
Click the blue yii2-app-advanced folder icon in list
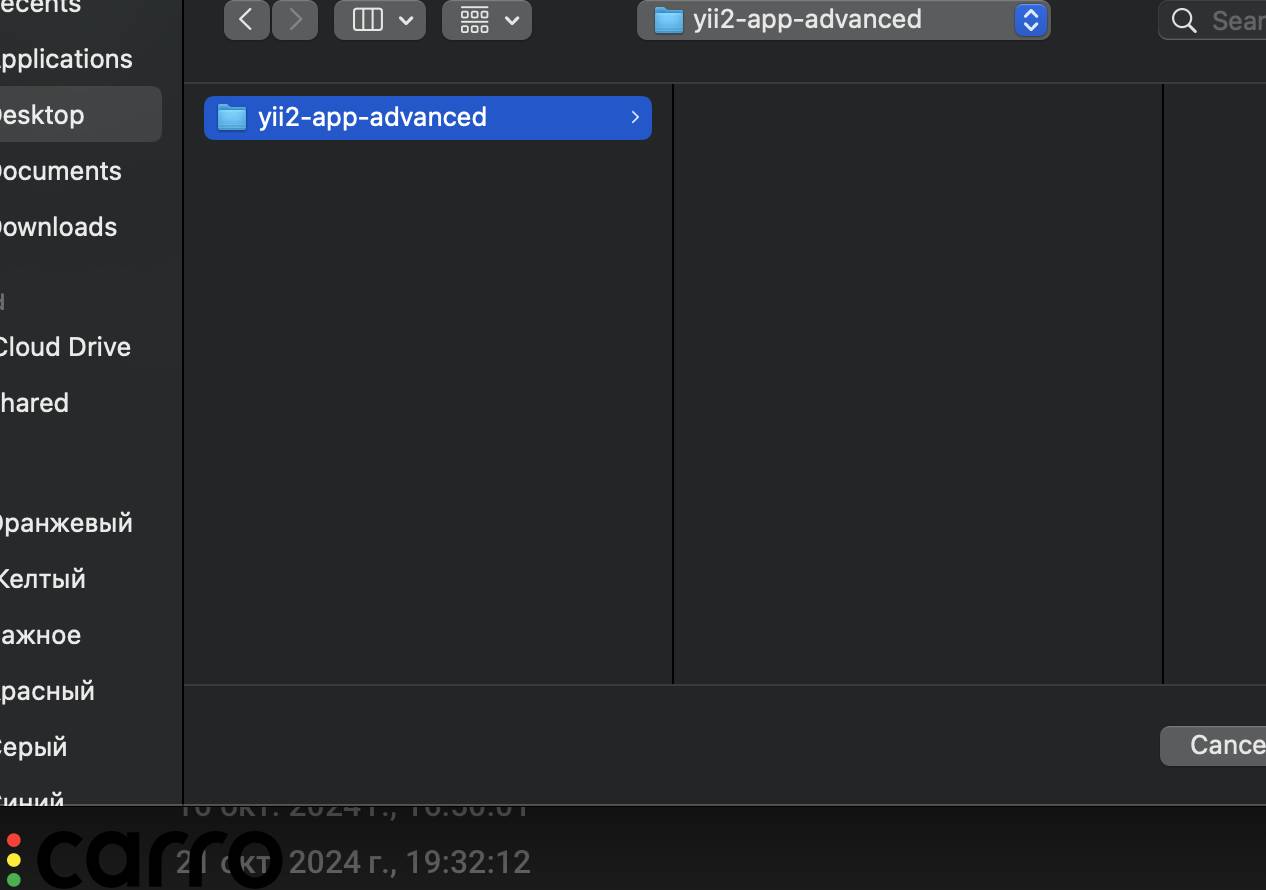(232, 117)
